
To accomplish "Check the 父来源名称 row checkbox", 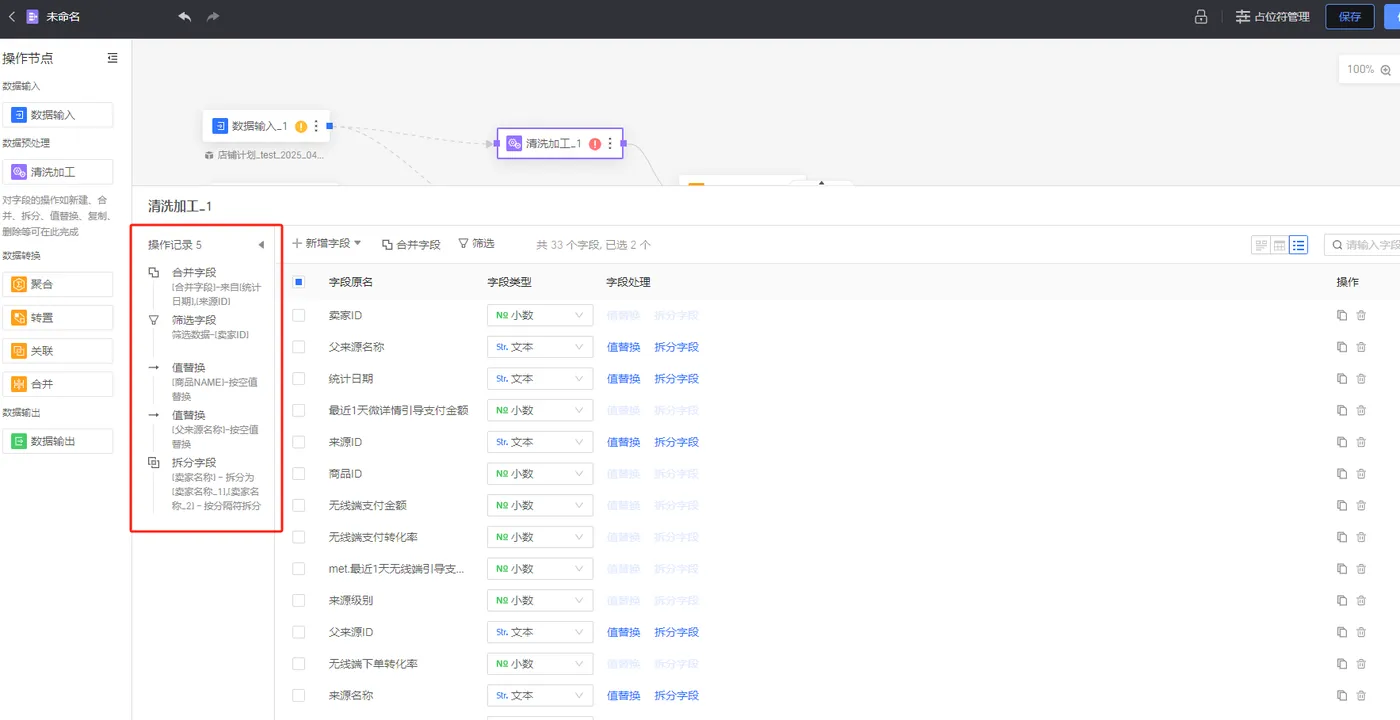I will [298, 347].
